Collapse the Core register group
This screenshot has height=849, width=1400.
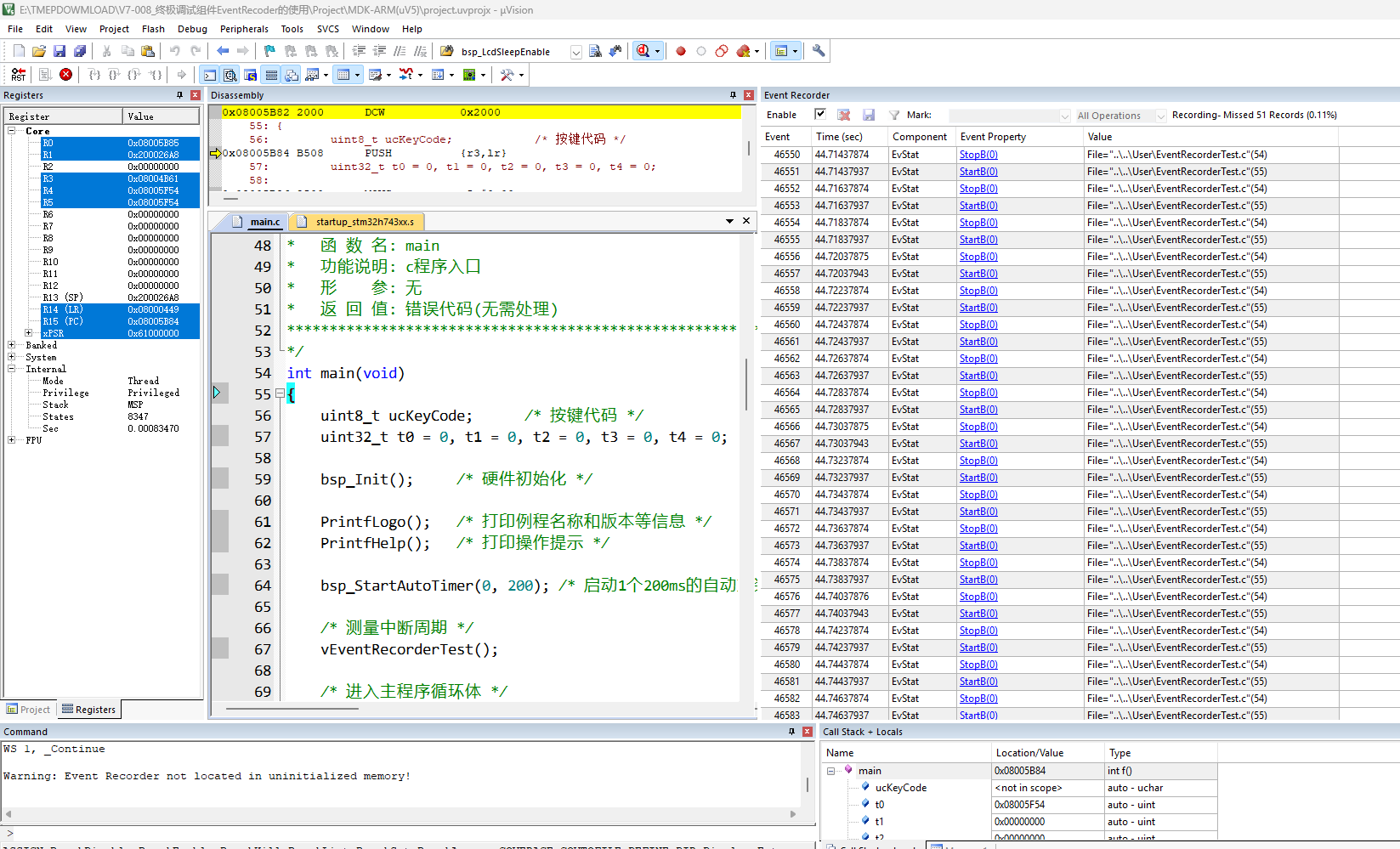point(12,131)
